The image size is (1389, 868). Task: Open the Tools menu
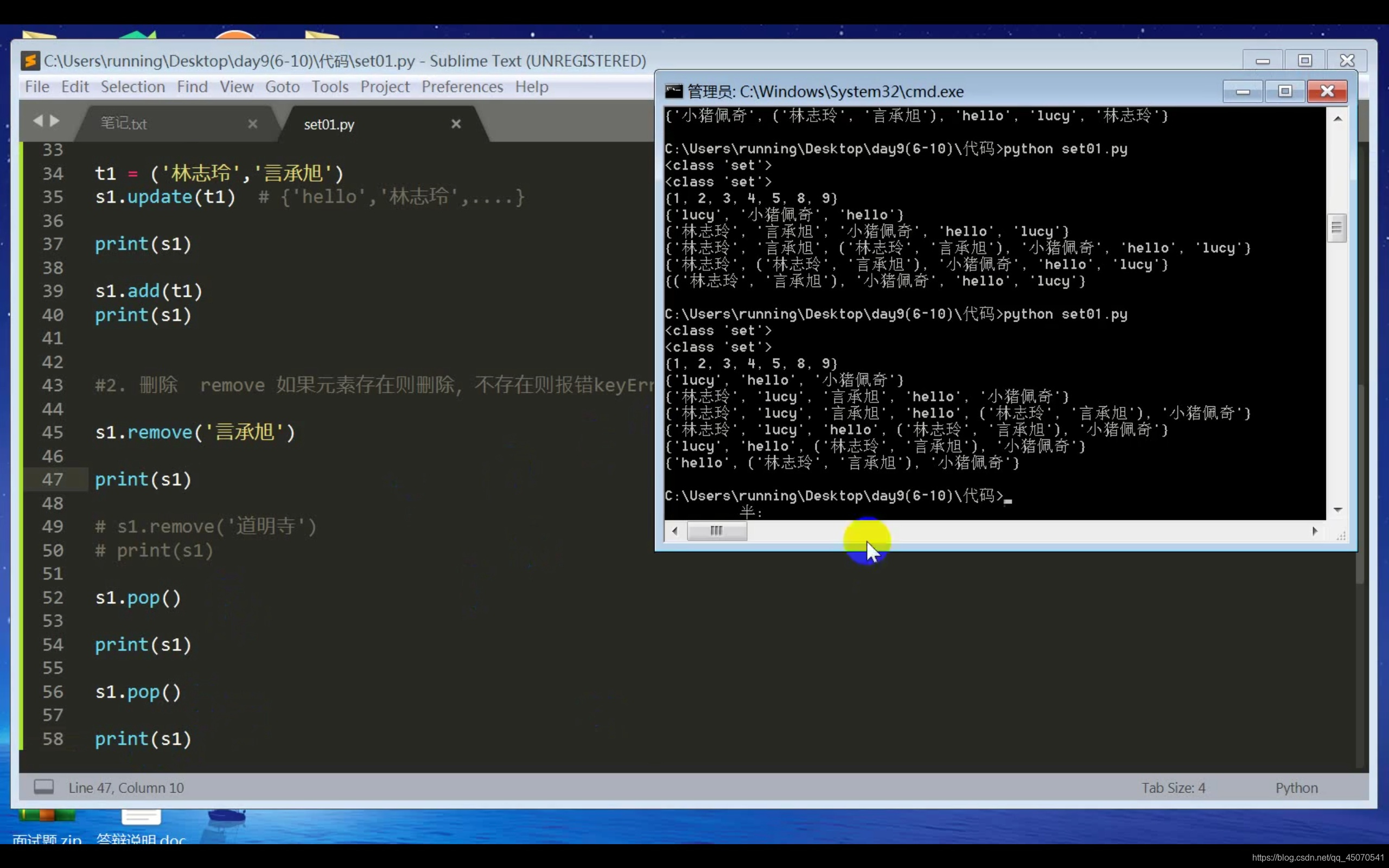(x=329, y=87)
